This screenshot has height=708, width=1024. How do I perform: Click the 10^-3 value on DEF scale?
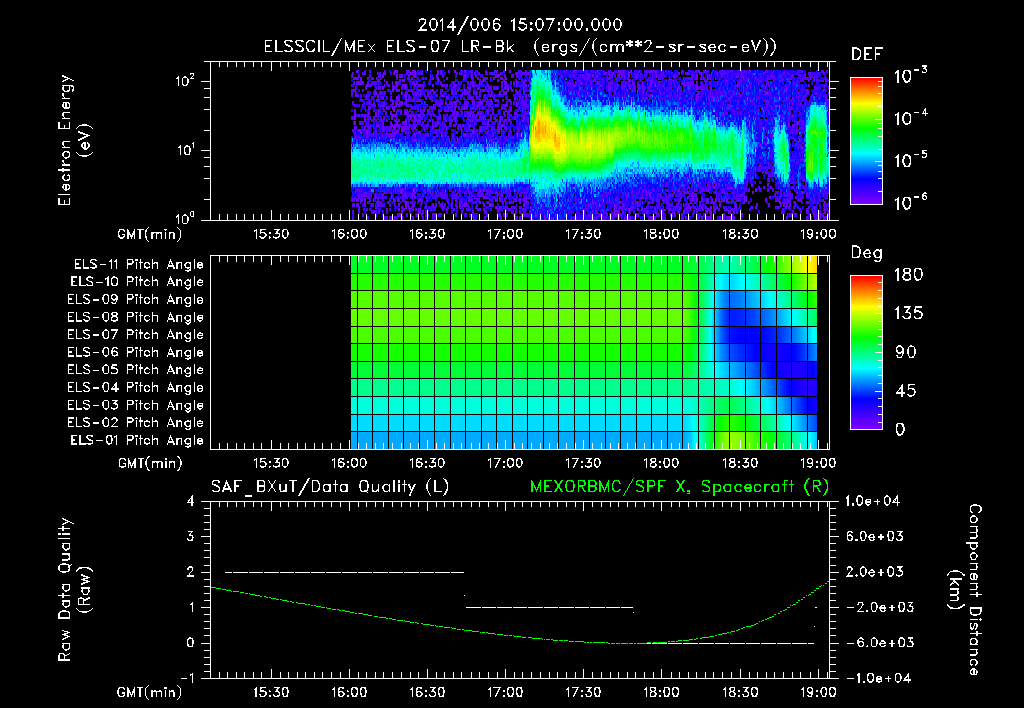click(x=910, y=76)
